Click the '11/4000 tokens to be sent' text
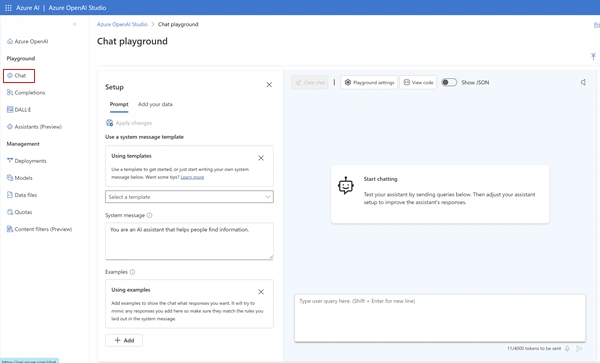Image resolution: width=600 pixels, height=363 pixels. pyautogui.click(x=534, y=348)
